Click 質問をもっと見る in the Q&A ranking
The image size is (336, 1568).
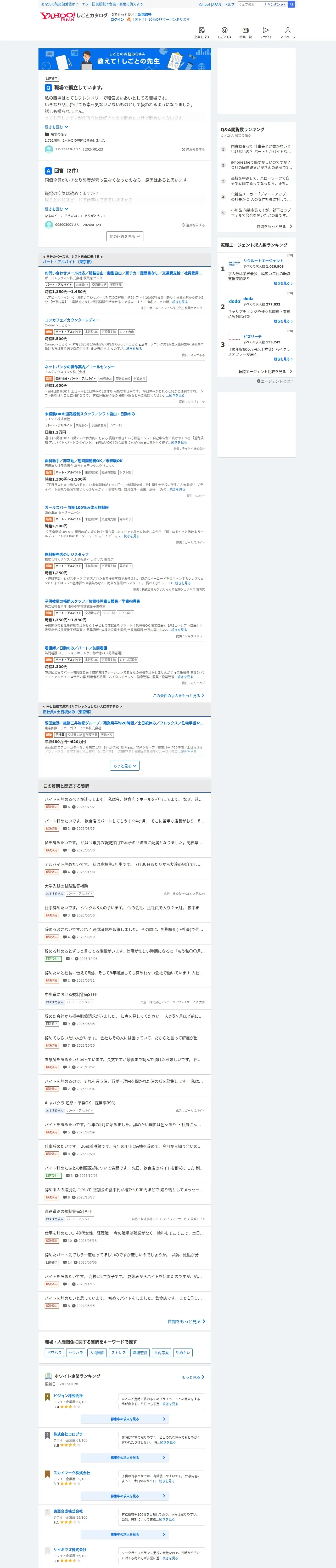[x=275, y=226]
